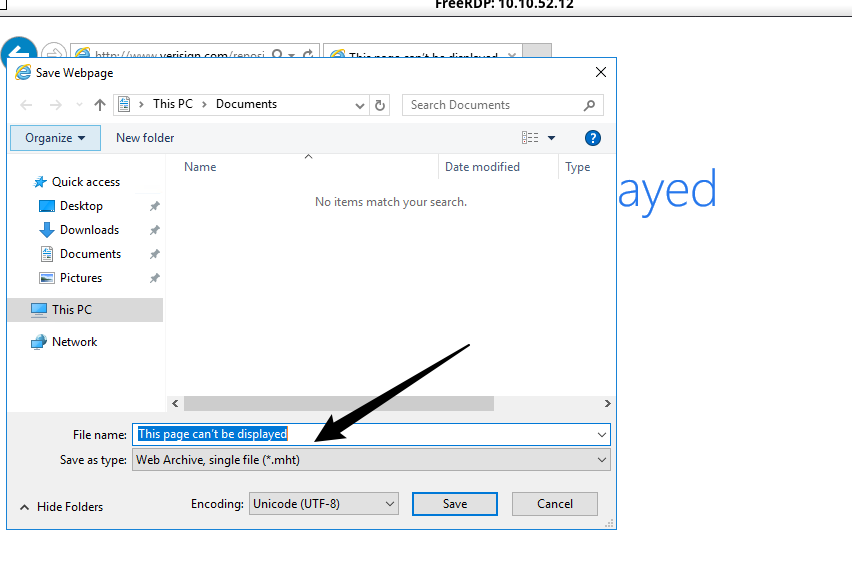Select Quick access in navigation pane
Screen dimensions: 852x571
click(86, 182)
